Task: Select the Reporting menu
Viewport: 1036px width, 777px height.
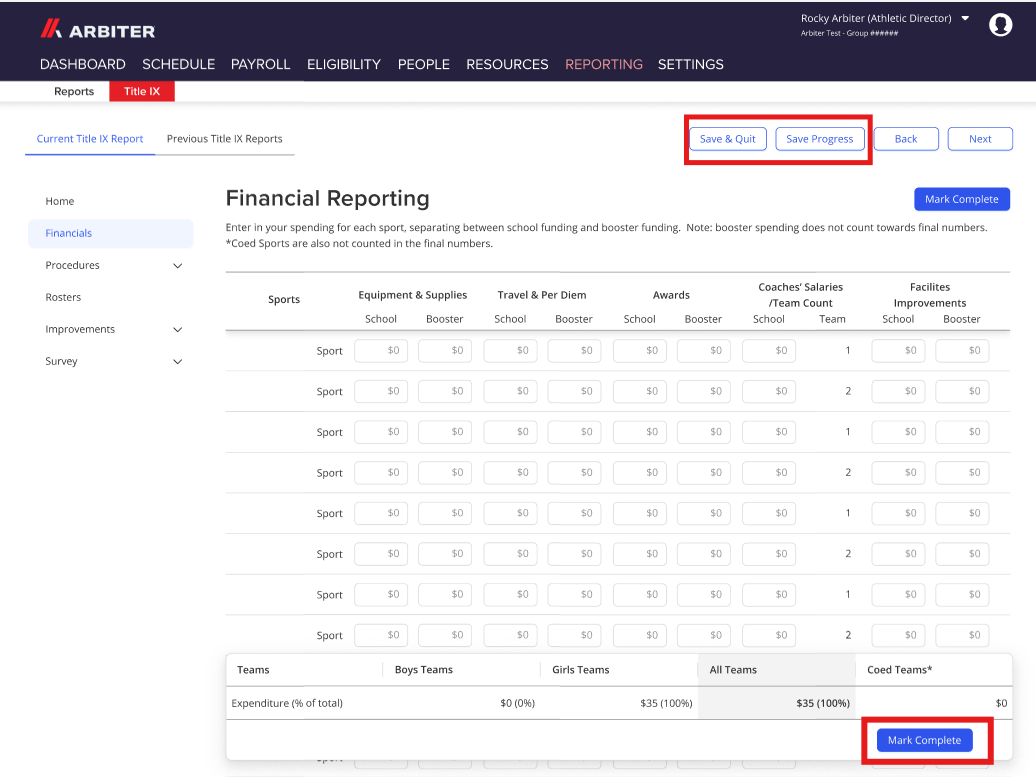Action: point(604,64)
